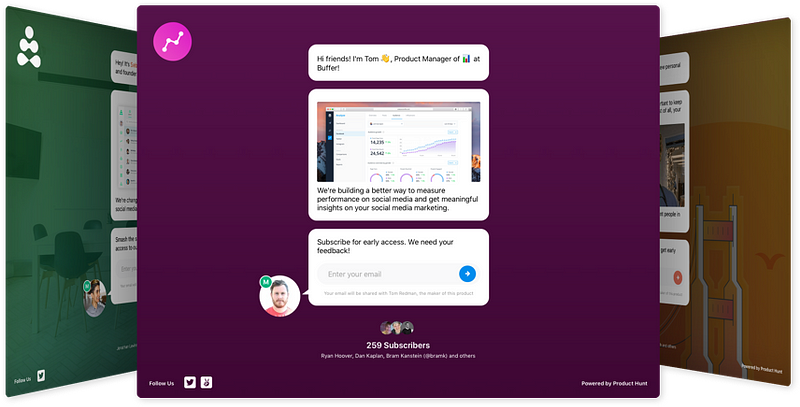Click the white logo on green page
Image resolution: width=800 pixels, height=407 pixels.
coord(29,47)
